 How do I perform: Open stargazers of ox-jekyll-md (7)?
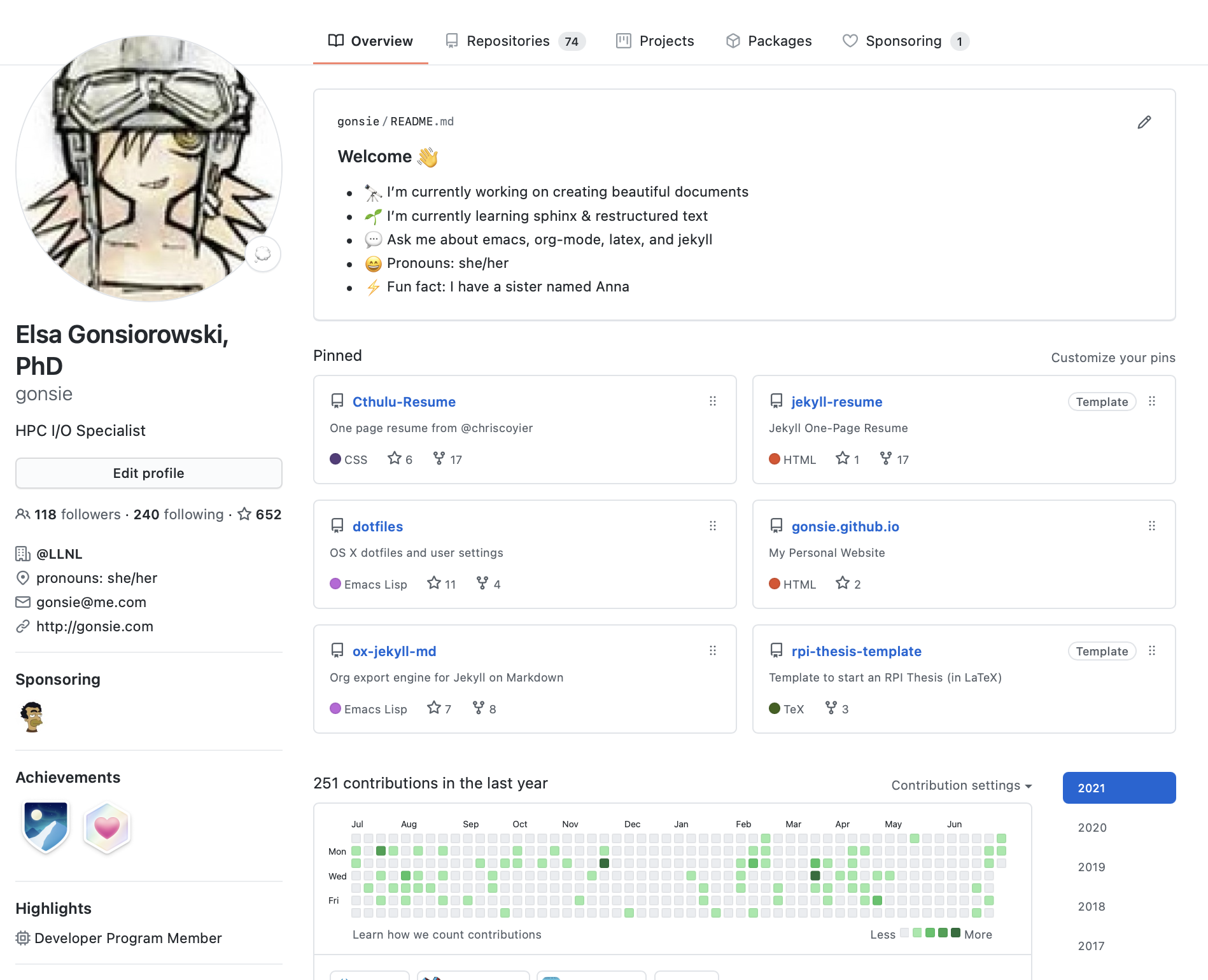tap(439, 708)
